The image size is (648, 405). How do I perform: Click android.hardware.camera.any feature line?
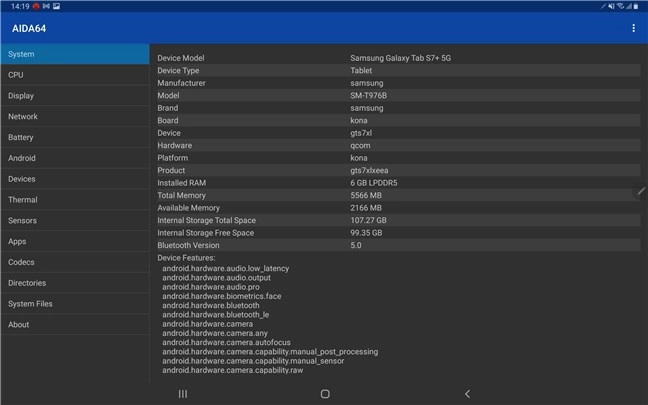[x=214, y=333]
